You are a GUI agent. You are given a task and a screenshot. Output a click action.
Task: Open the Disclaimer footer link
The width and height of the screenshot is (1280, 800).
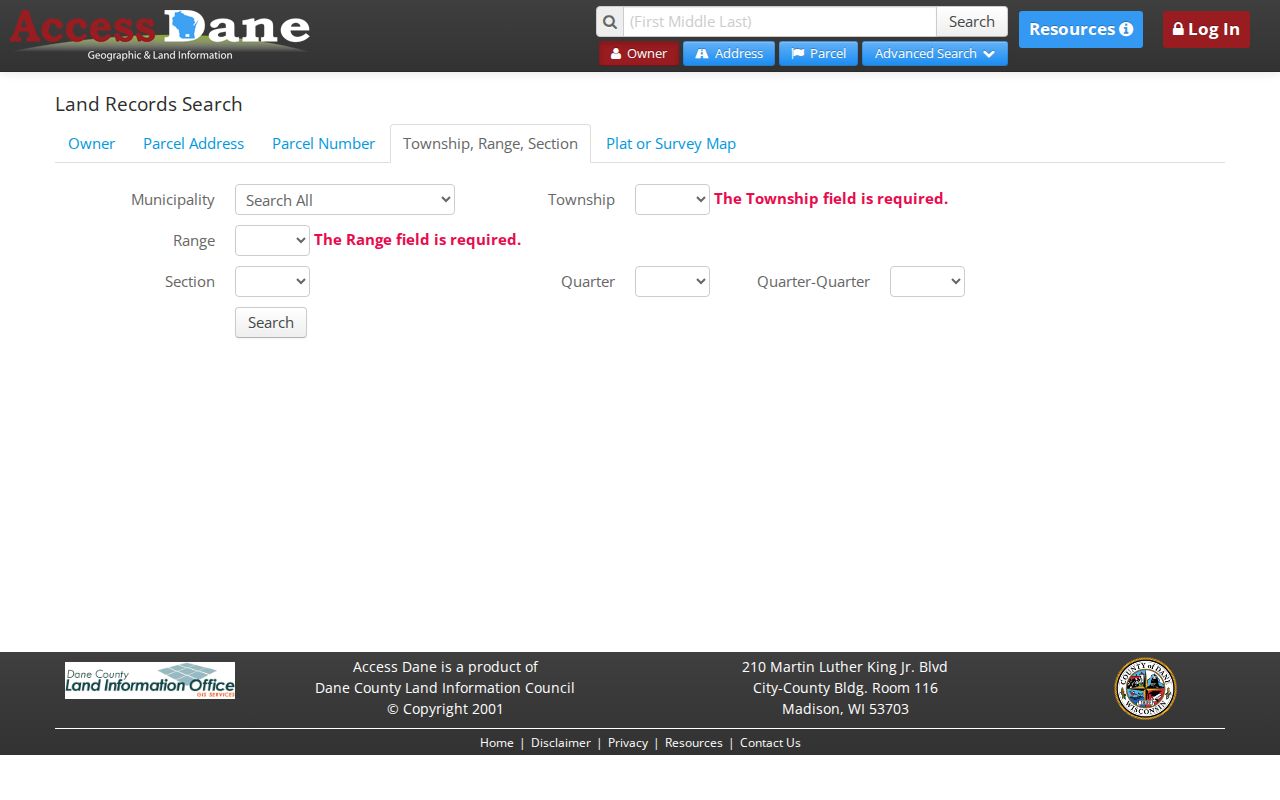pos(561,743)
